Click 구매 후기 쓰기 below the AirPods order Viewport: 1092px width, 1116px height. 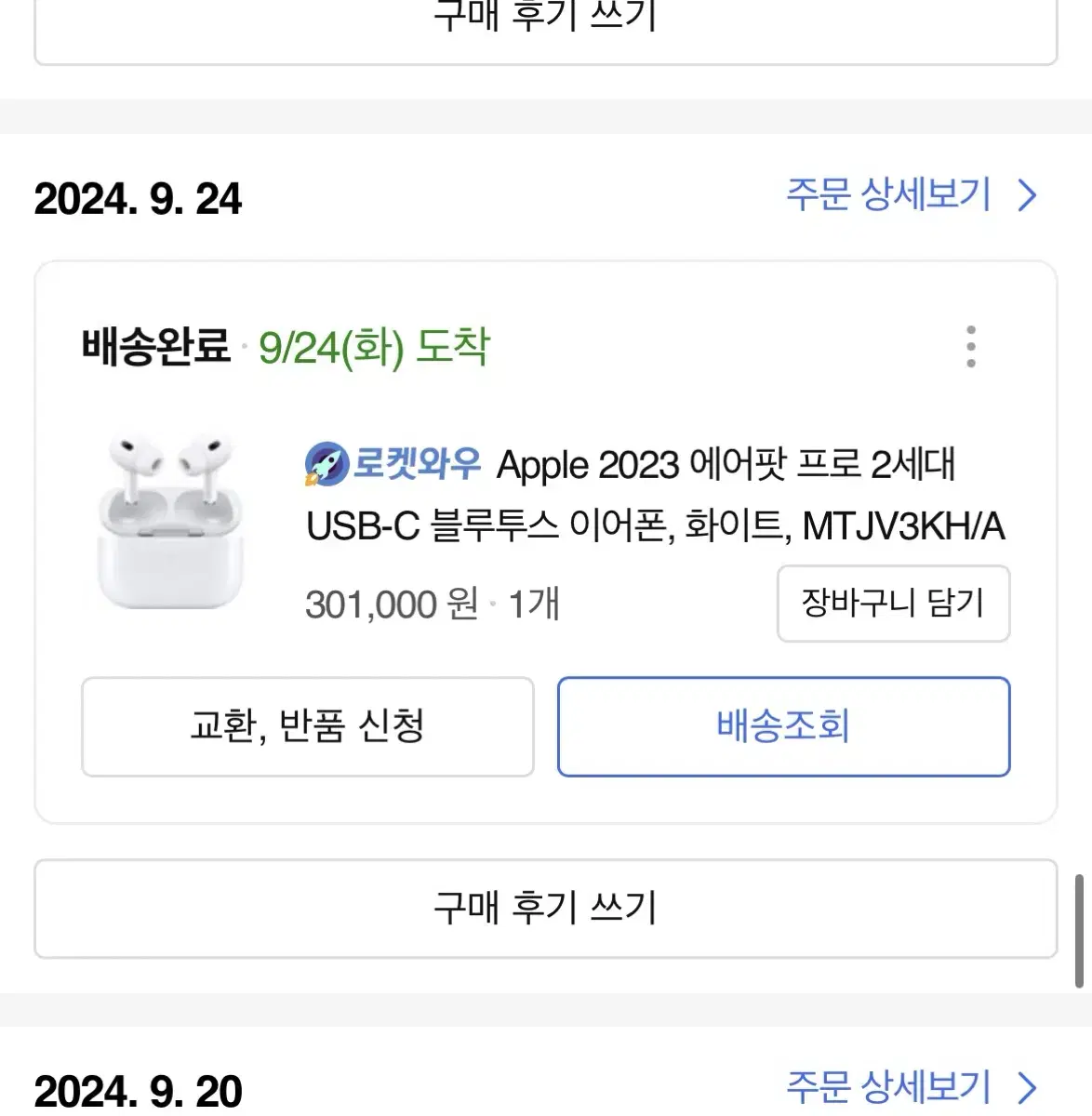coord(546,908)
